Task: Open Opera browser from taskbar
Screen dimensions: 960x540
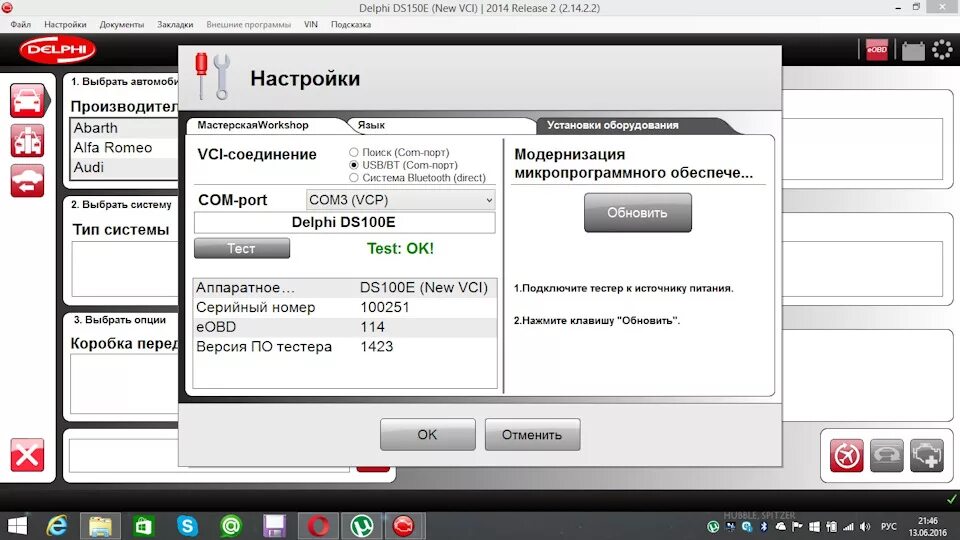Action: tap(318, 526)
